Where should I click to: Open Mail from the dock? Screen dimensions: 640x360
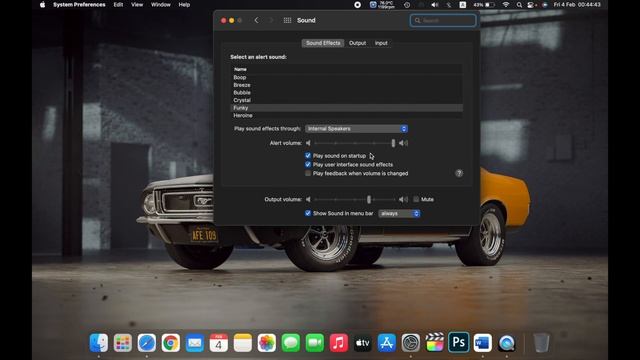[x=195, y=343]
